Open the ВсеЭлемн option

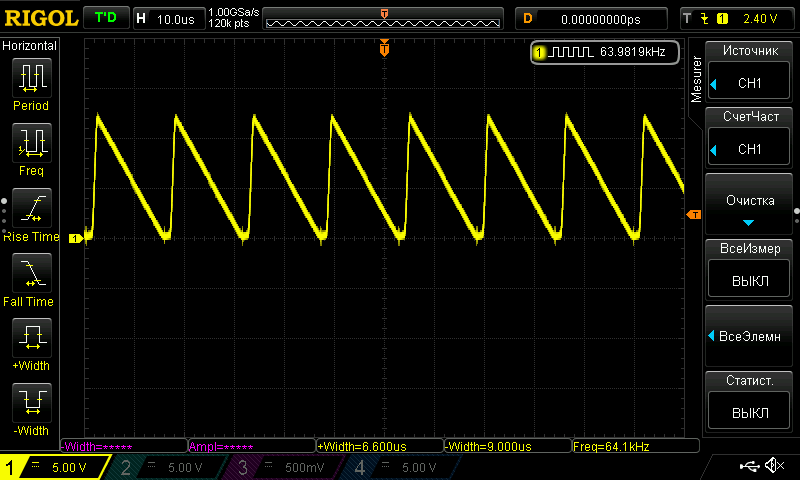[x=750, y=336]
